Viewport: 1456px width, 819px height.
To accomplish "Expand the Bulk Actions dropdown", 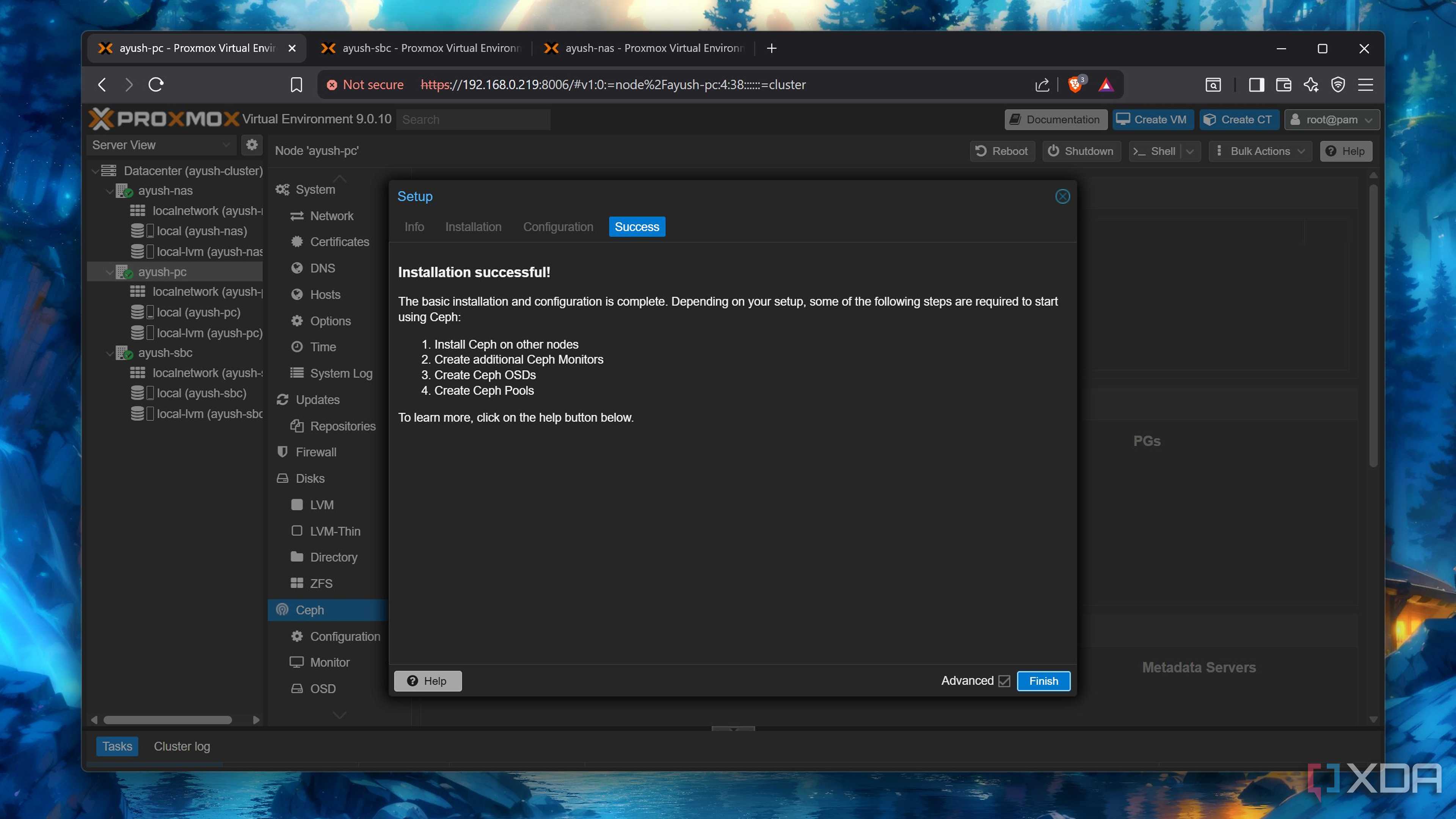I will point(1260,151).
